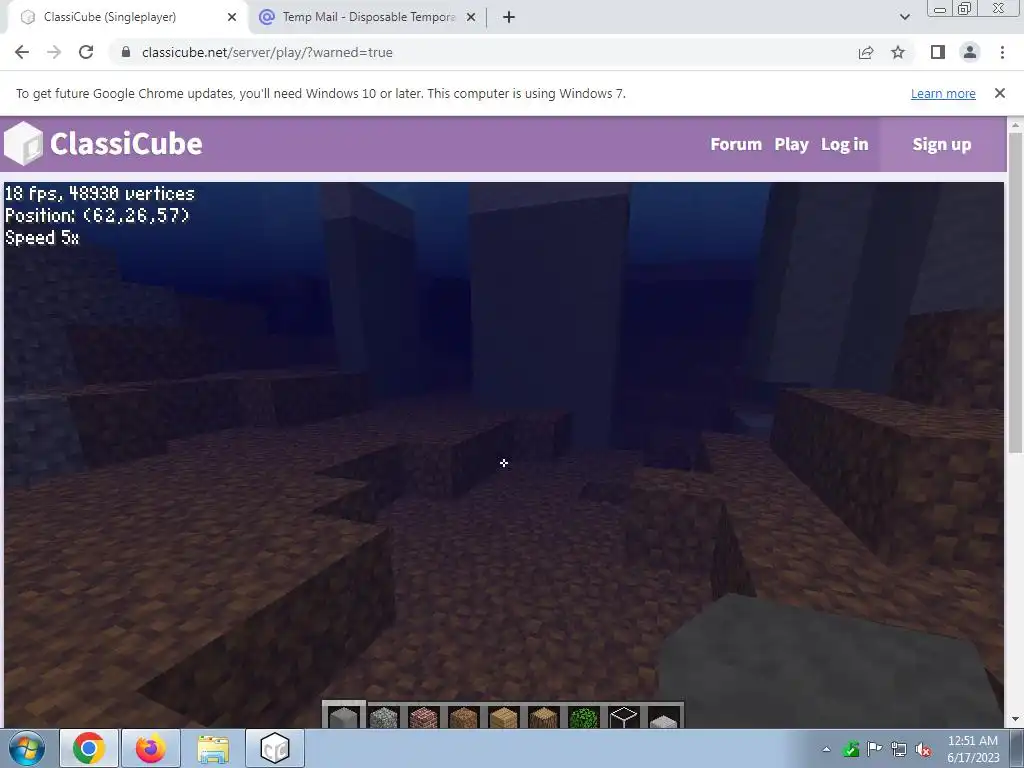Share this page from the address bar
This screenshot has height=768, width=1024.
point(866,52)
